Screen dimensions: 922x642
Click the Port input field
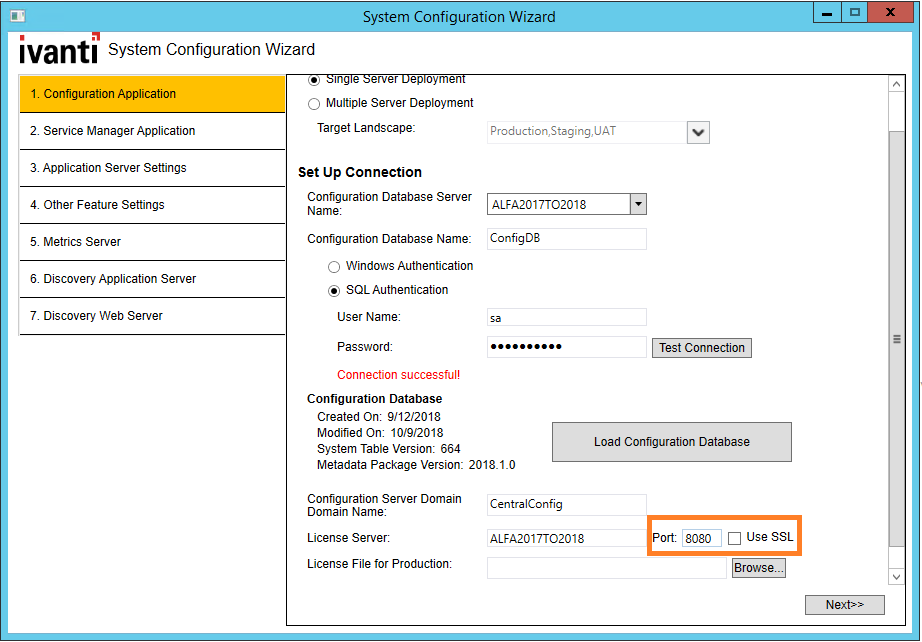(x=703, y=536)
